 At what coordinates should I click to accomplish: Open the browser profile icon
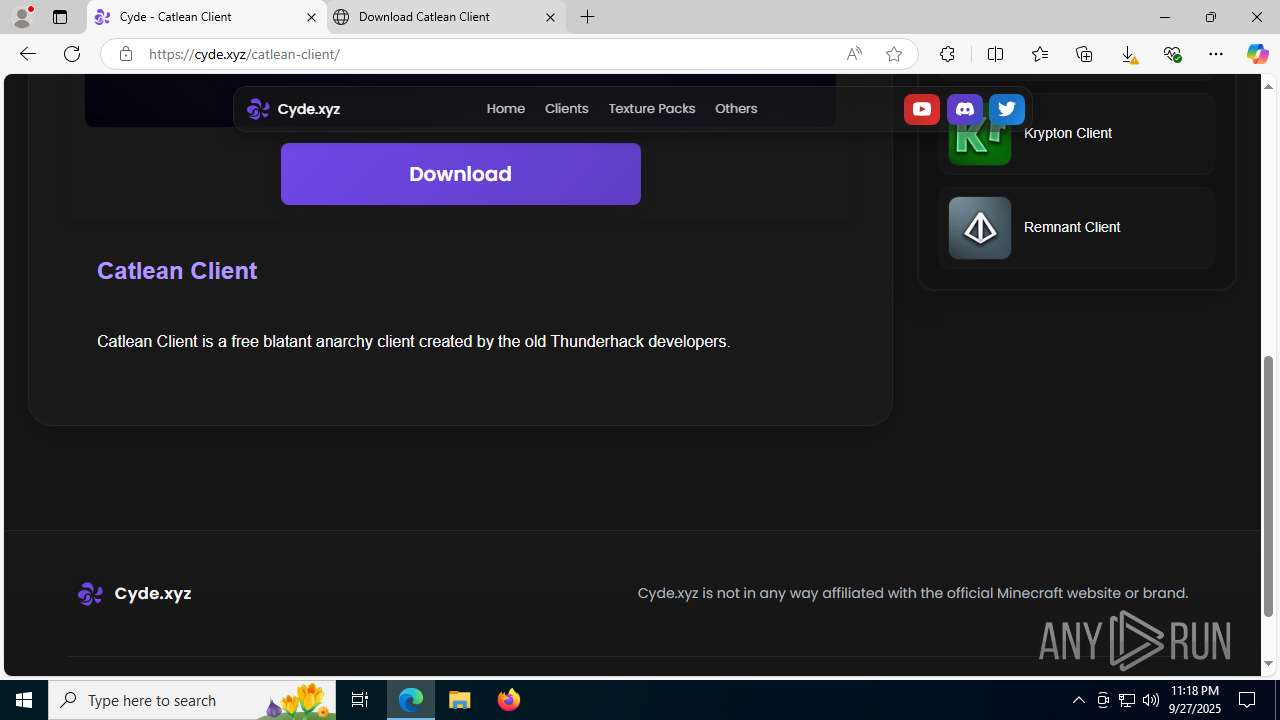pos(22,17)
